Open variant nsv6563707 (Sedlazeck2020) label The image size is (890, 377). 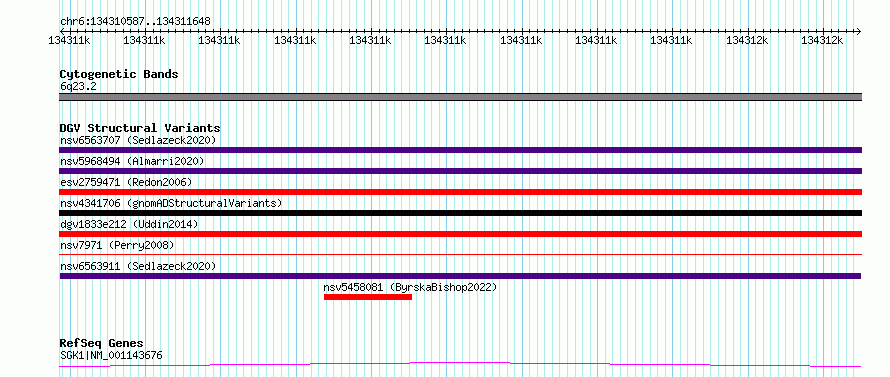(138, 140)
